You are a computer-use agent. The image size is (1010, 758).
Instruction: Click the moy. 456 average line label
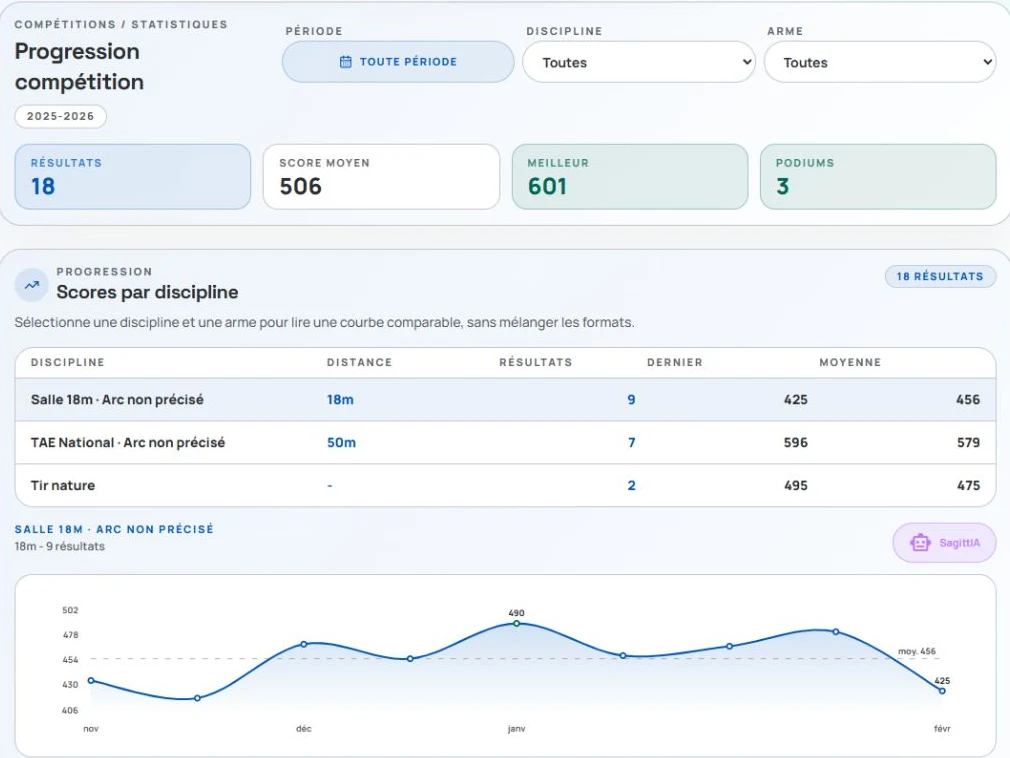pyautogui.click(x=917, y=651)
